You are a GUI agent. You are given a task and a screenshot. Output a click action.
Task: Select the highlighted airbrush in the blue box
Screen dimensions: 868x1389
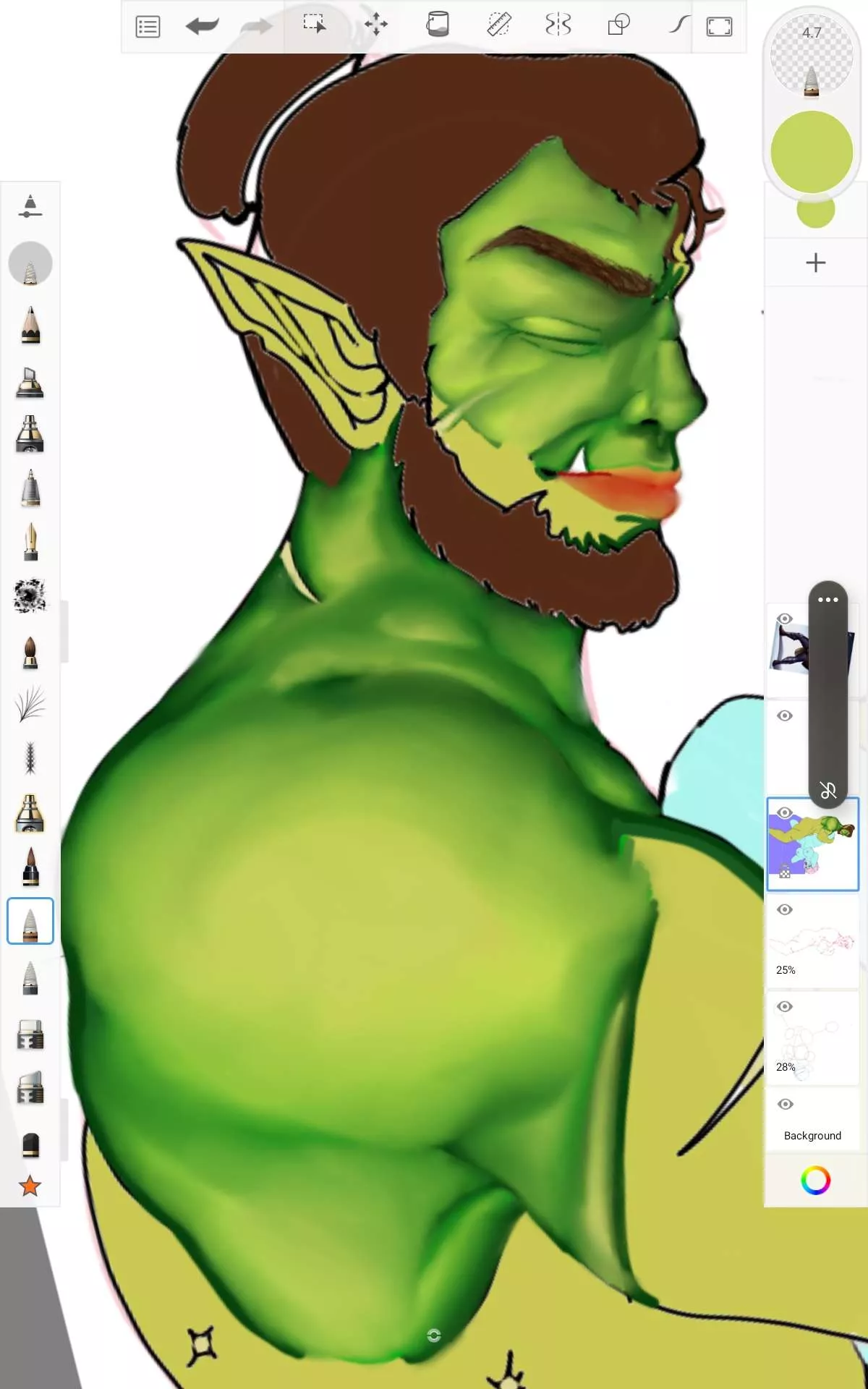click(x=30, y=921)
